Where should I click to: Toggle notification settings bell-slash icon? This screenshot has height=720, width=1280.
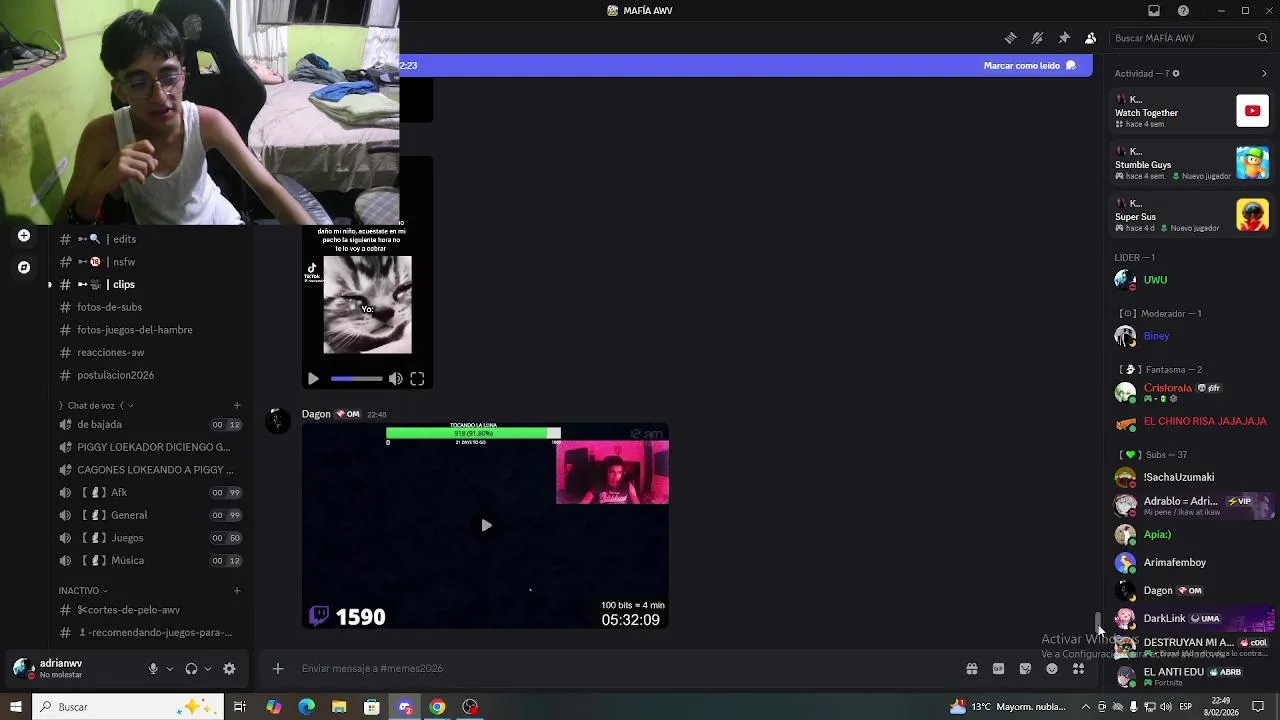[x=1037, y=38]
